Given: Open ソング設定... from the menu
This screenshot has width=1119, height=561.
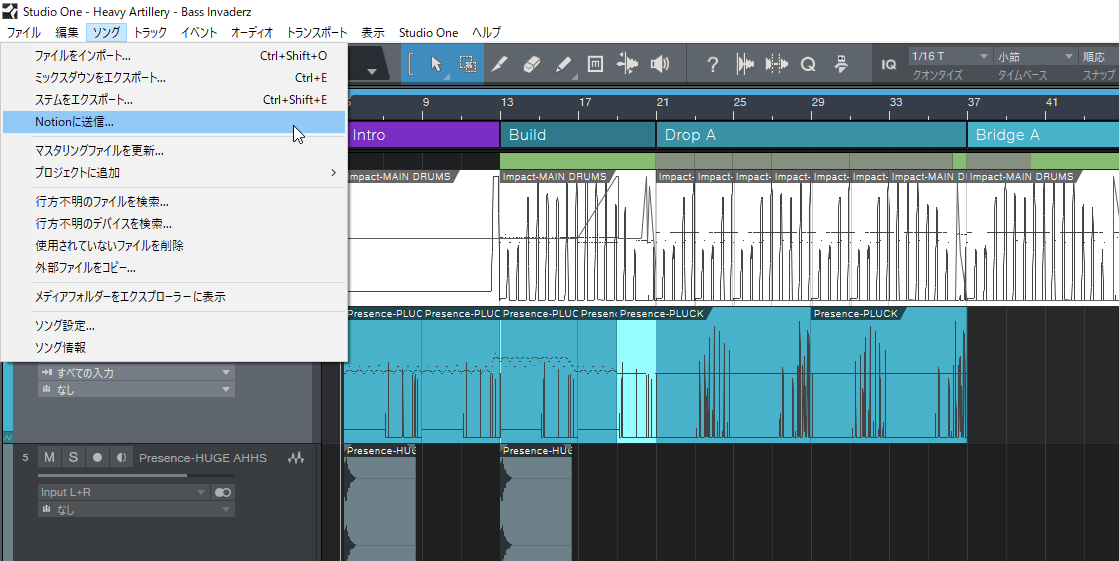Looking at the screenshot, I should (x=174, y=325).
